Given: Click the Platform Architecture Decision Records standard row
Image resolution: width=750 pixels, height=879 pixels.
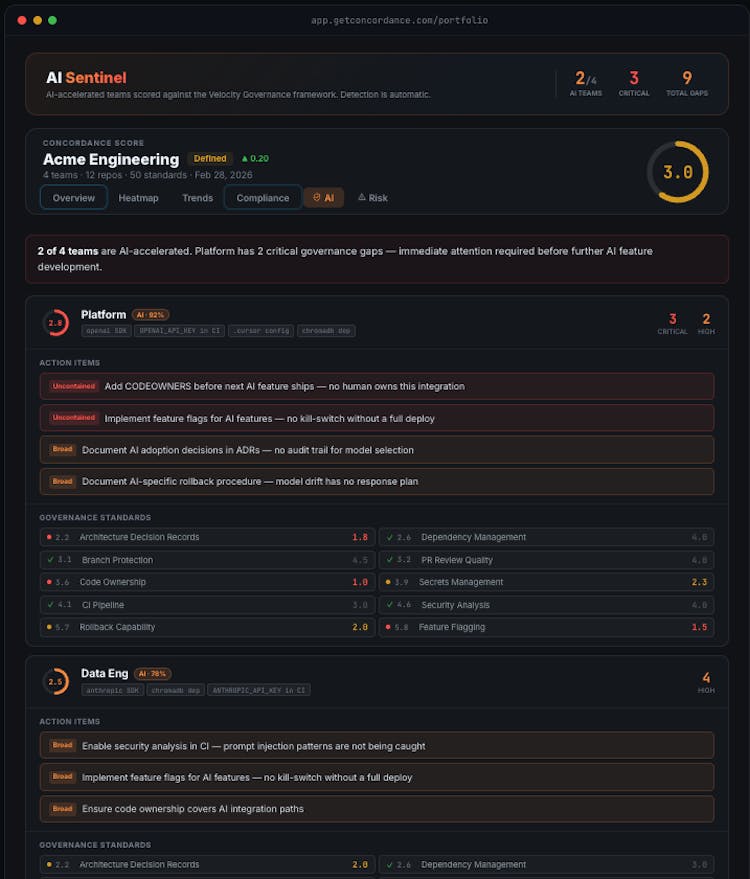Looking at the screenshot, I should click(207, 537).
